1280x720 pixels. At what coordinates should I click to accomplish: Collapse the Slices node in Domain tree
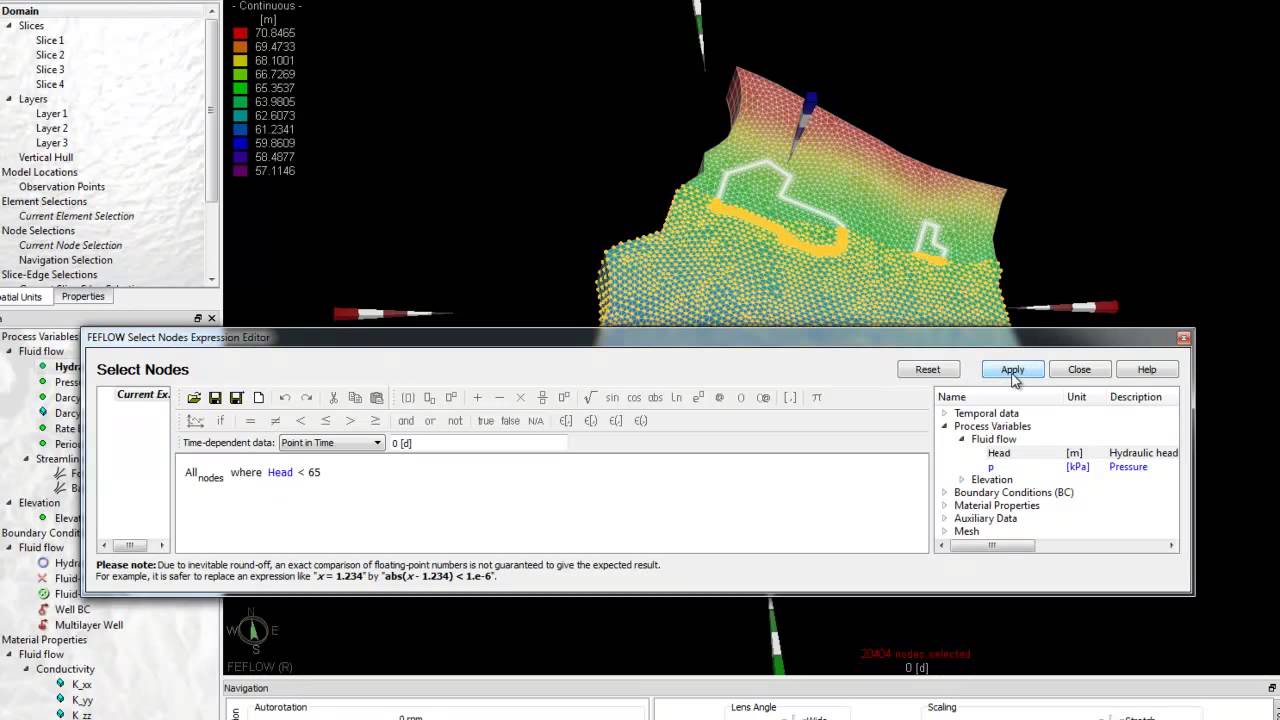coord(9,26)
